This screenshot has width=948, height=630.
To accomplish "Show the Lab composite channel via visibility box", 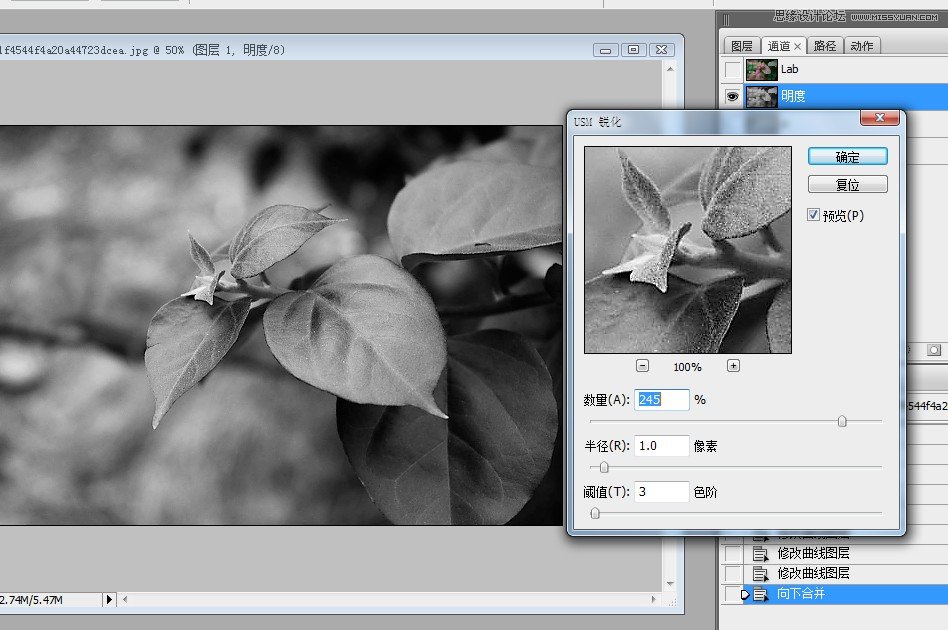I will (x=732, y=70).
